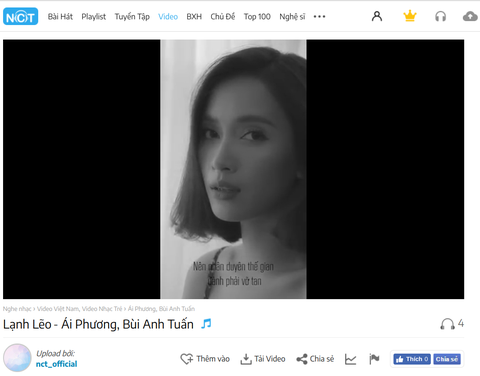Expand the three-dot more menu

point(319,17)
